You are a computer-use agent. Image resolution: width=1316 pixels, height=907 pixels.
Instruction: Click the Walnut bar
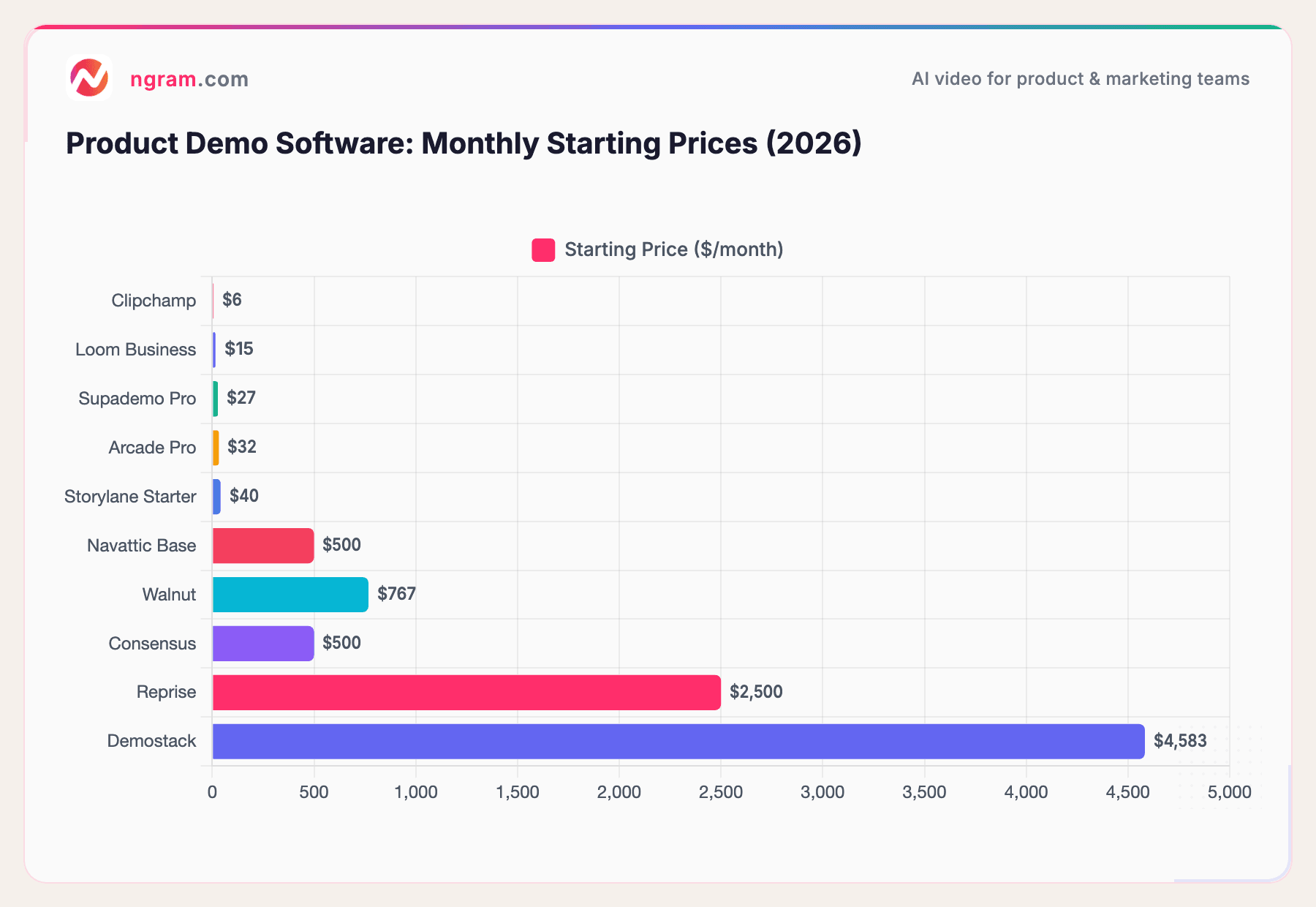[x=289, y=594]
